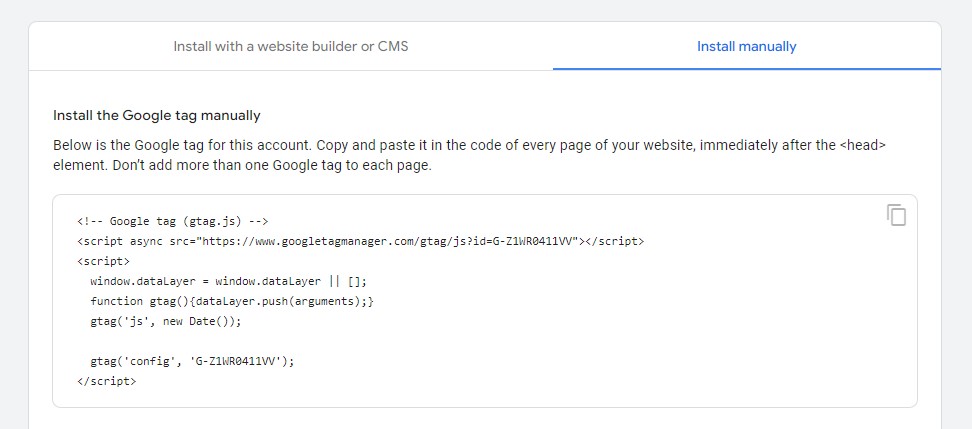This screenshot has width=972, height=429.
Task: Copy the Google tag code snippet
Action: tap(896, 215)
